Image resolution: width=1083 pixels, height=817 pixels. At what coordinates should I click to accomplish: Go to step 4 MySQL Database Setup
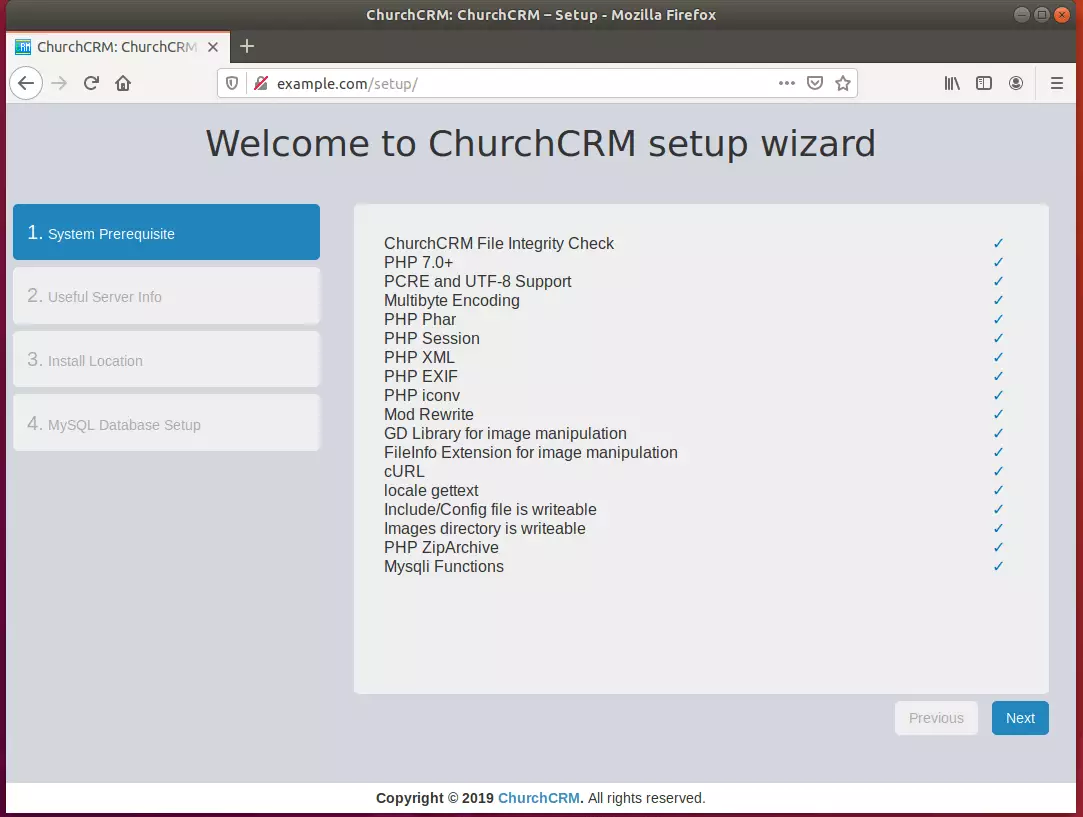coord(166,423)
